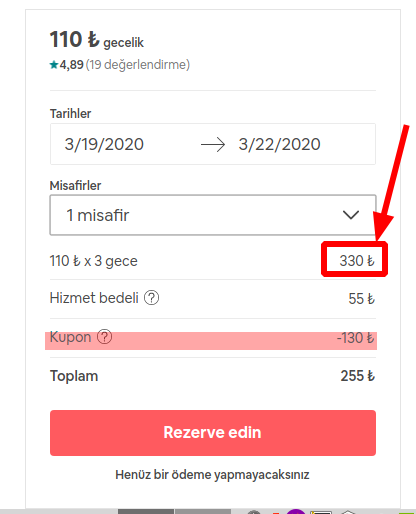Viewport: 416px width, 514px height.
Task: Expand guests with the chevron arrow
Action: (x=351, y=215)
